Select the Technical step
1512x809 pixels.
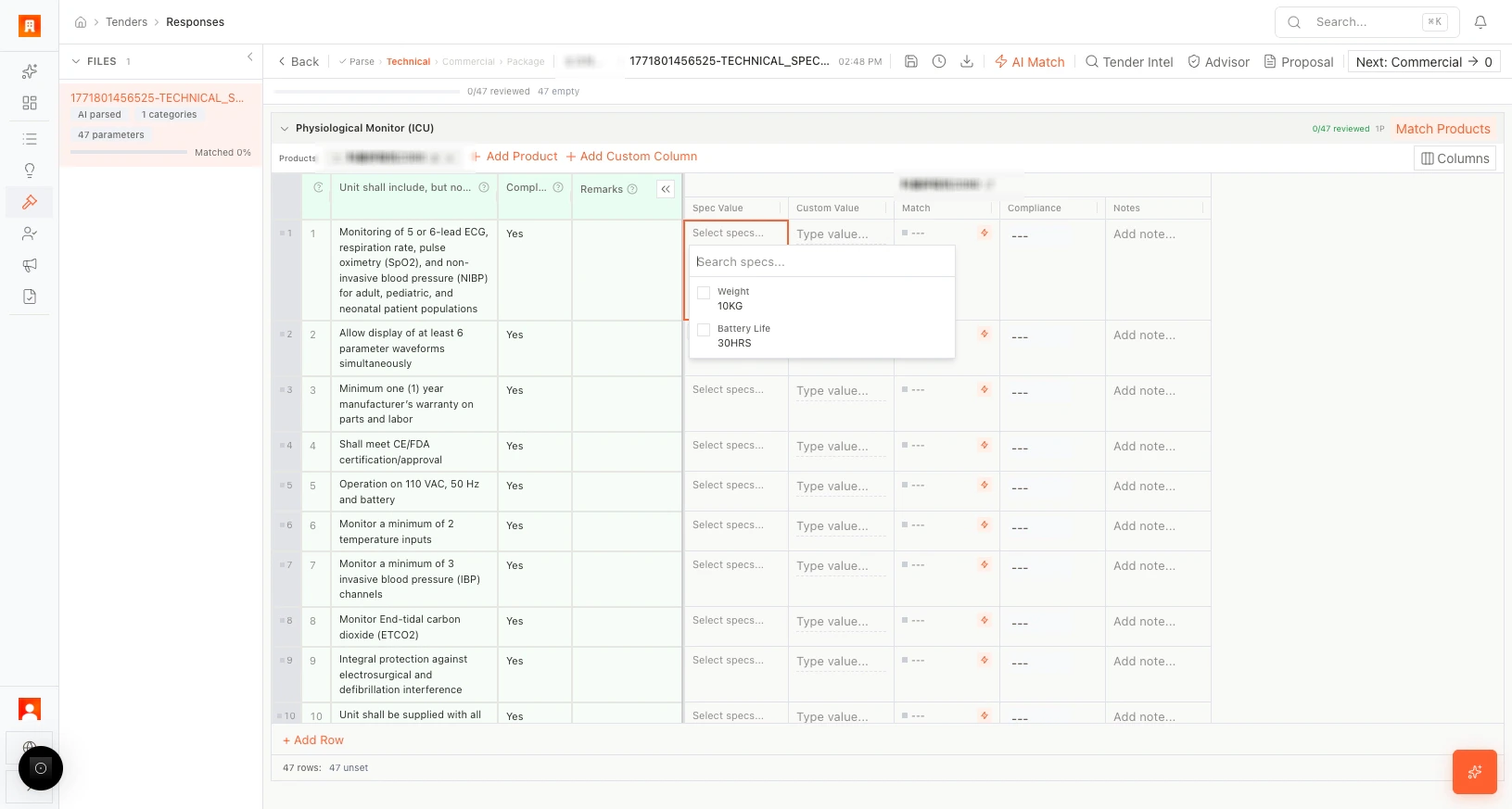[408, 62]
